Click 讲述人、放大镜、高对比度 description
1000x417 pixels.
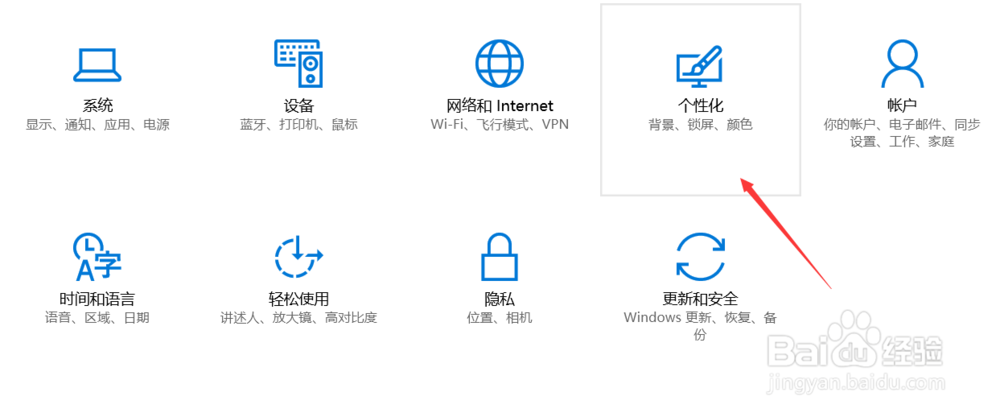[x=298, y=317]
